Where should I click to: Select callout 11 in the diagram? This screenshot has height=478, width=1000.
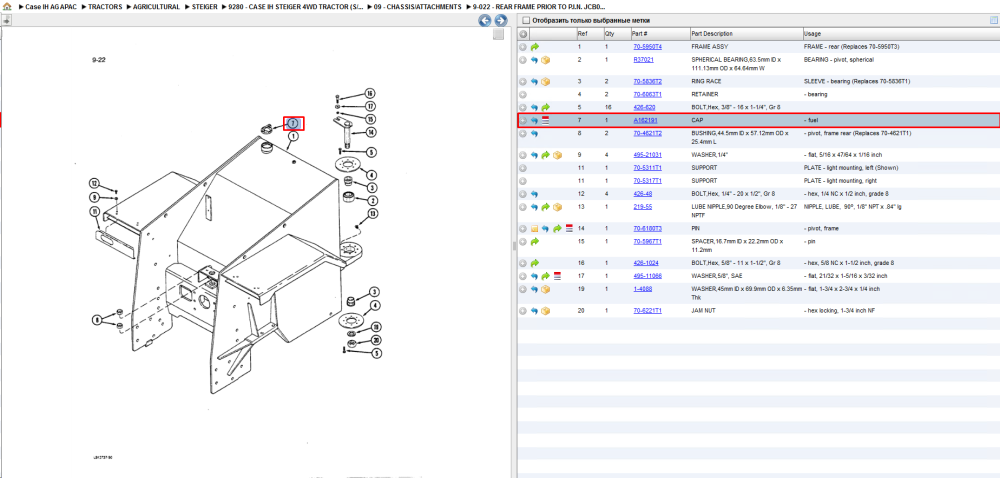pos(94,212)
